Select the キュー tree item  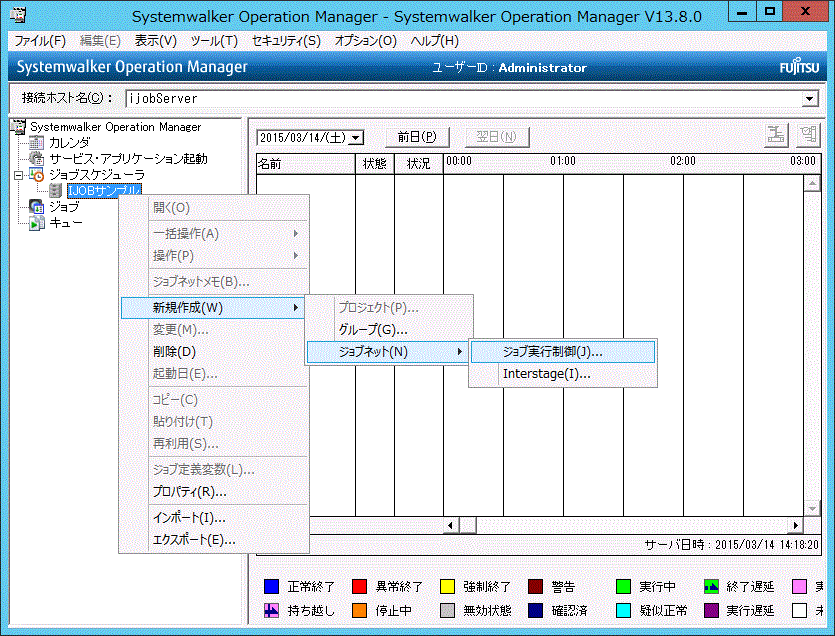point(66,223)
